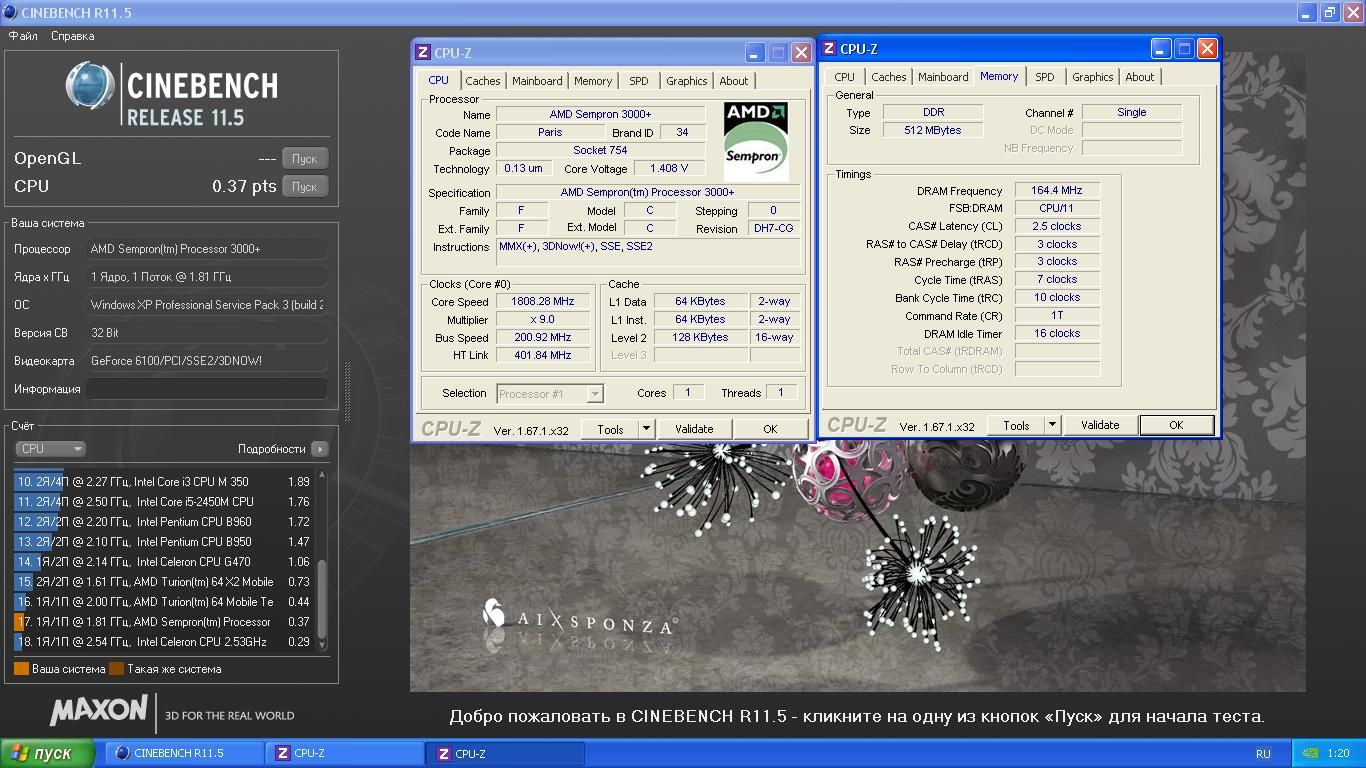Select ranking row Intel Pentium CPU B960

point(164,522)
